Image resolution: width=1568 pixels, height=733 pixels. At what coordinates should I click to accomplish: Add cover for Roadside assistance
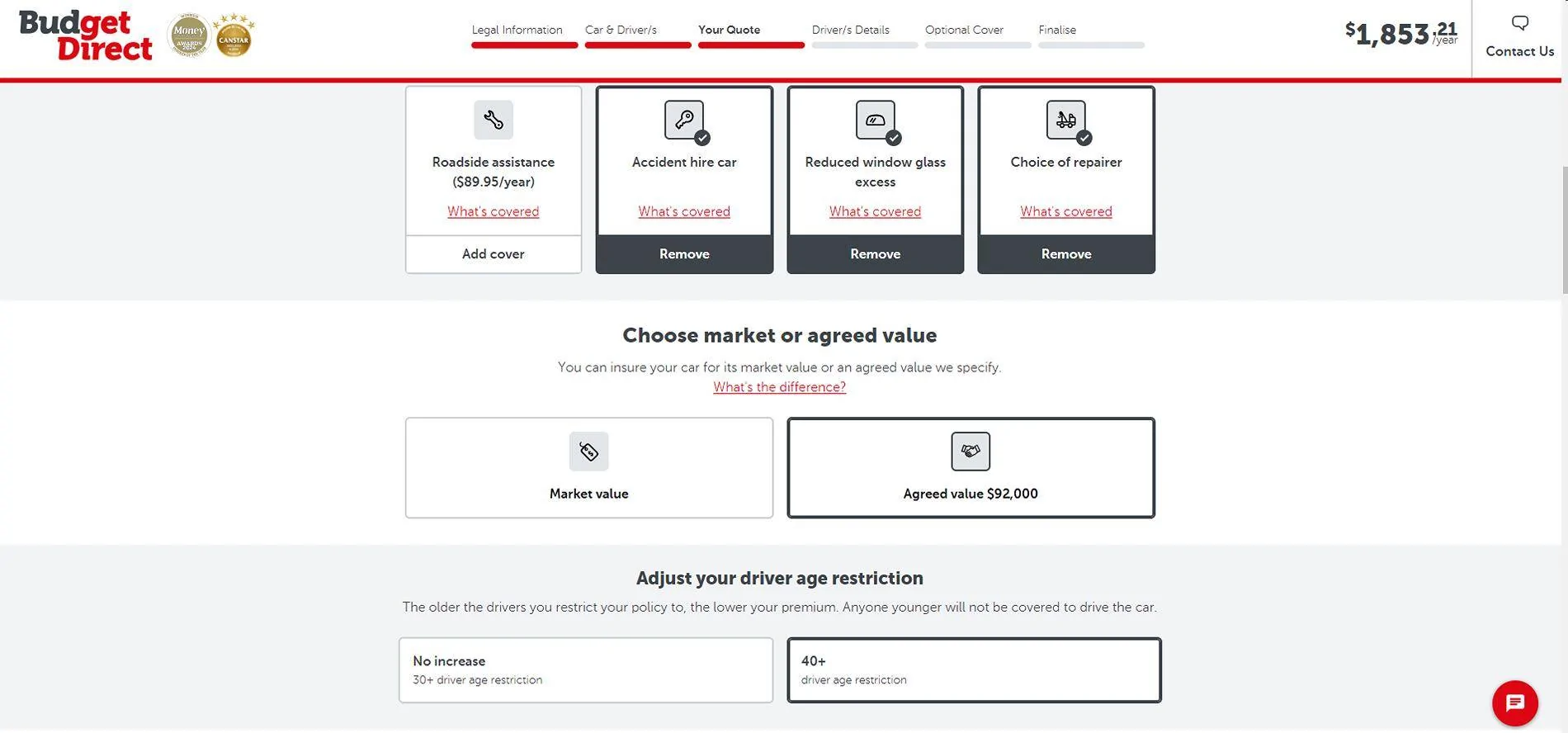click(494, 254)
